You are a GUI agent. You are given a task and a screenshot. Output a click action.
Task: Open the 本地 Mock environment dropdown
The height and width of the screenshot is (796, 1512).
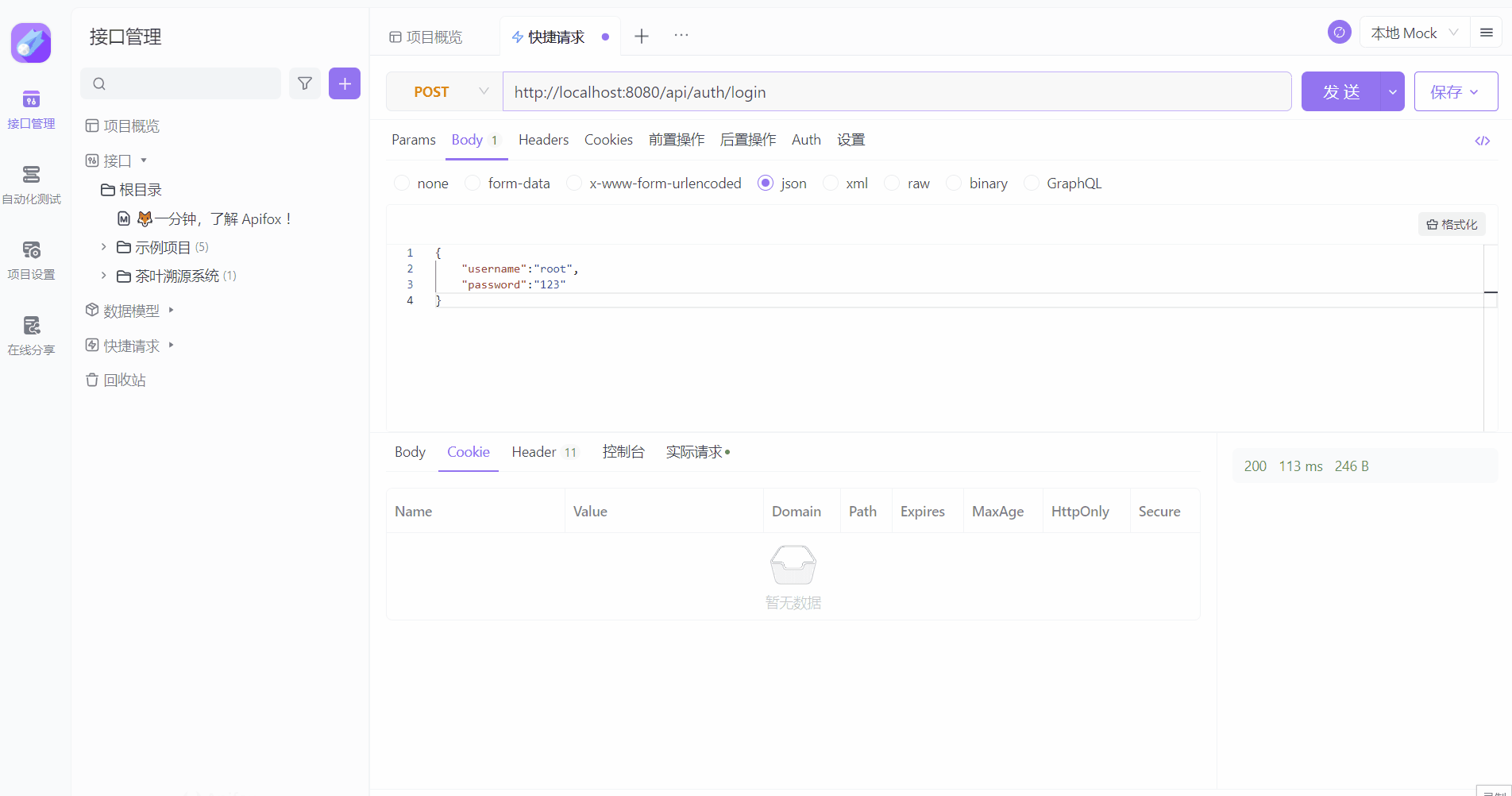pos(1414,33)
